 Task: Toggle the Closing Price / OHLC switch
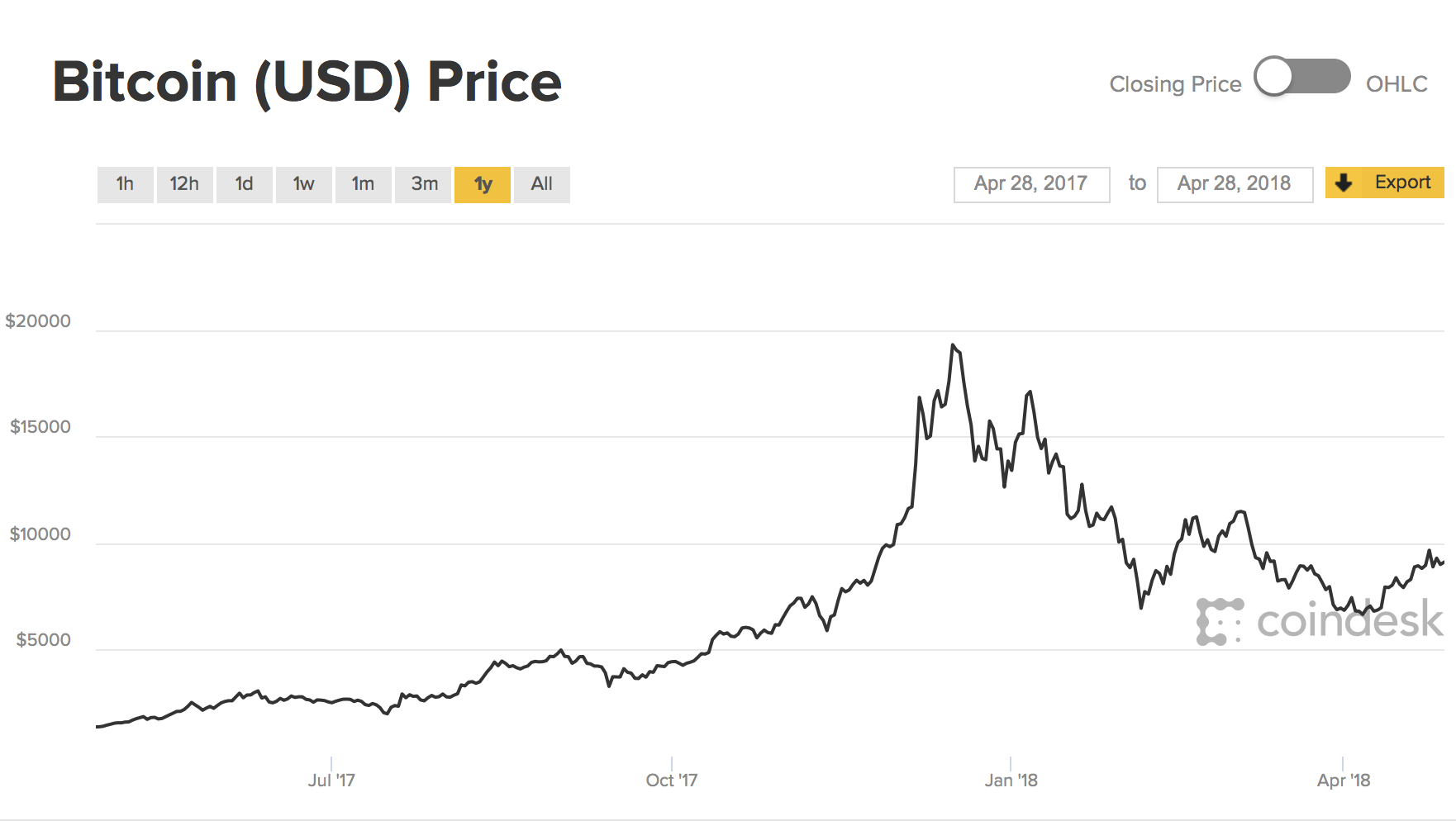click(1301, 77)
